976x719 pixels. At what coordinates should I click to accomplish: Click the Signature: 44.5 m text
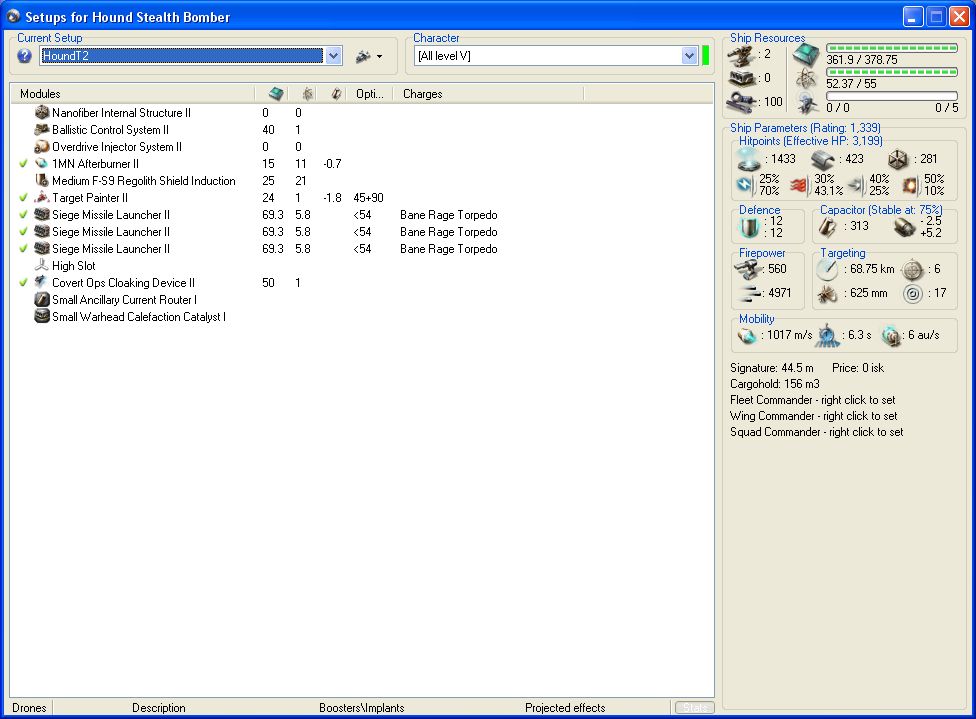[772, 368]
